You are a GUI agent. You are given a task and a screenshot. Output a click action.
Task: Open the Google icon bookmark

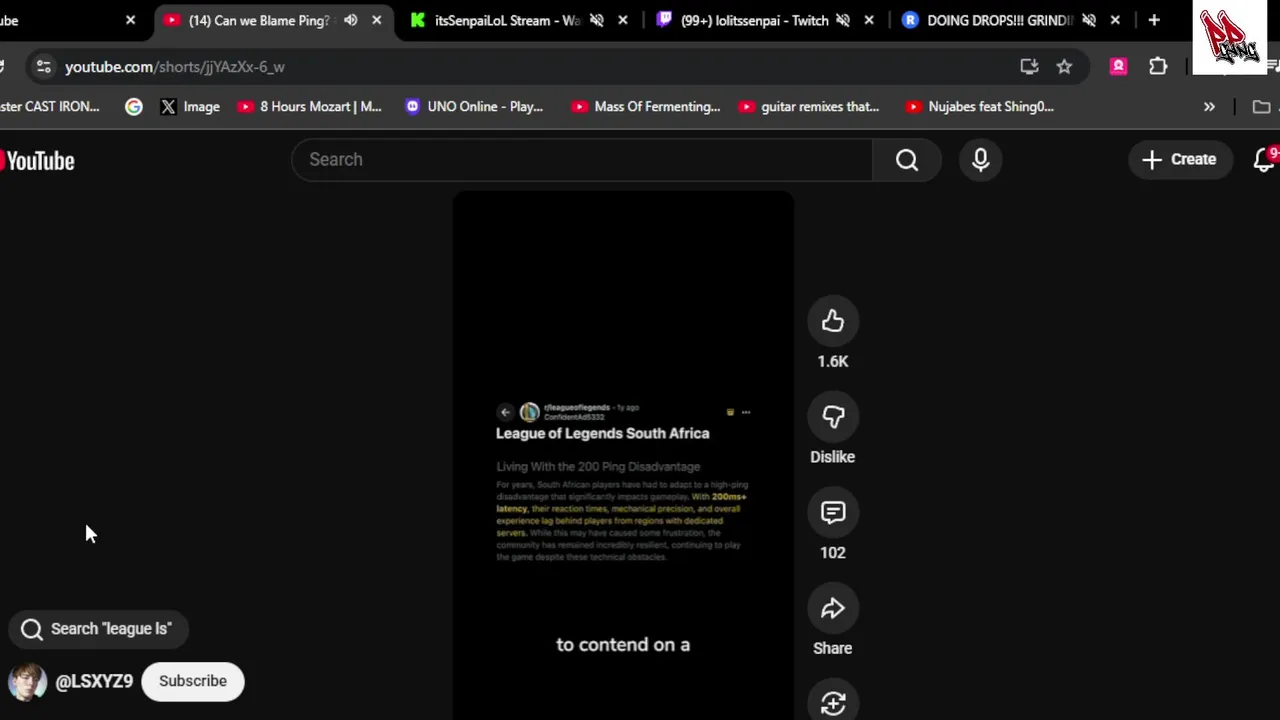134,107
